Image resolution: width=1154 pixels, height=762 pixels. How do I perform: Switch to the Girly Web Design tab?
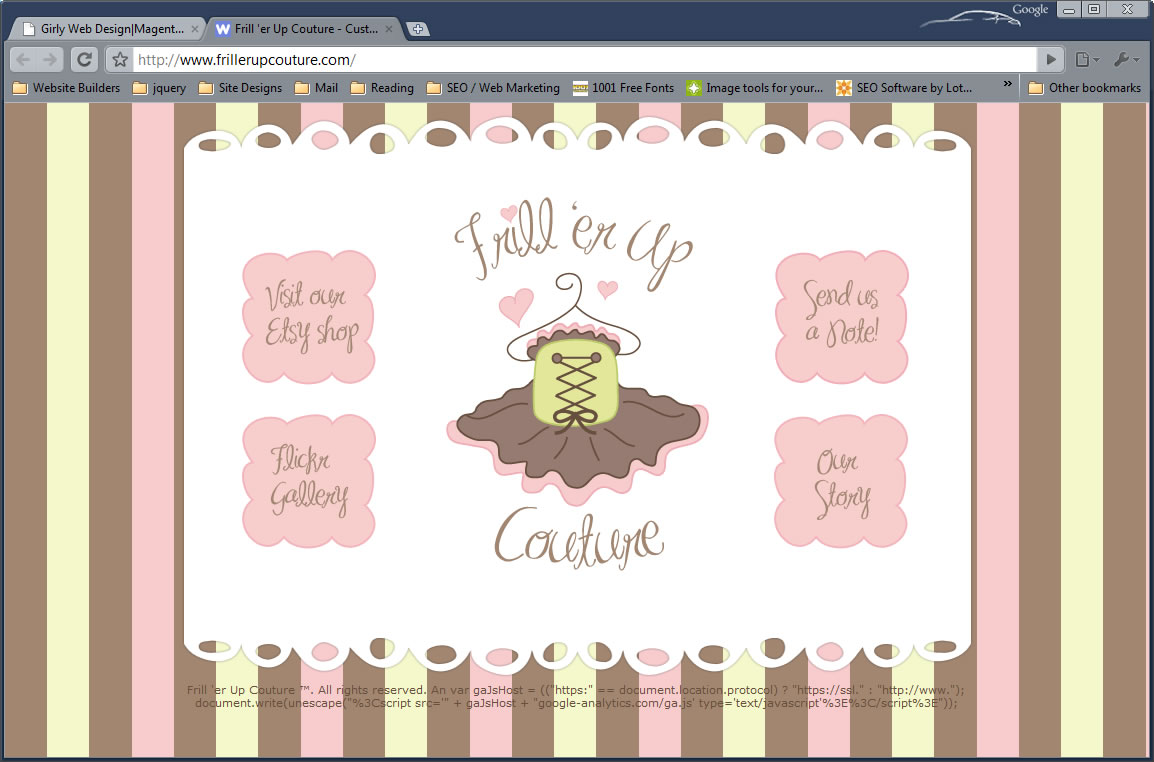click(x=105, y=29)
